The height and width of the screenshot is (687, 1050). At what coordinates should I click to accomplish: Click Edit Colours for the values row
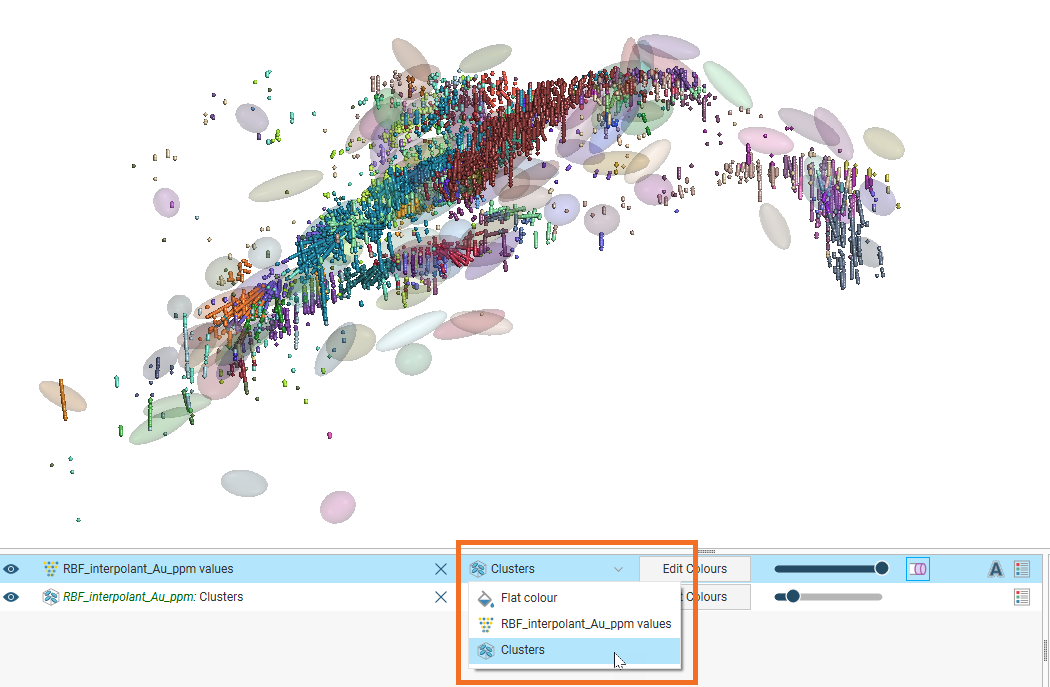pyautogui.click(x=695, y=569)
